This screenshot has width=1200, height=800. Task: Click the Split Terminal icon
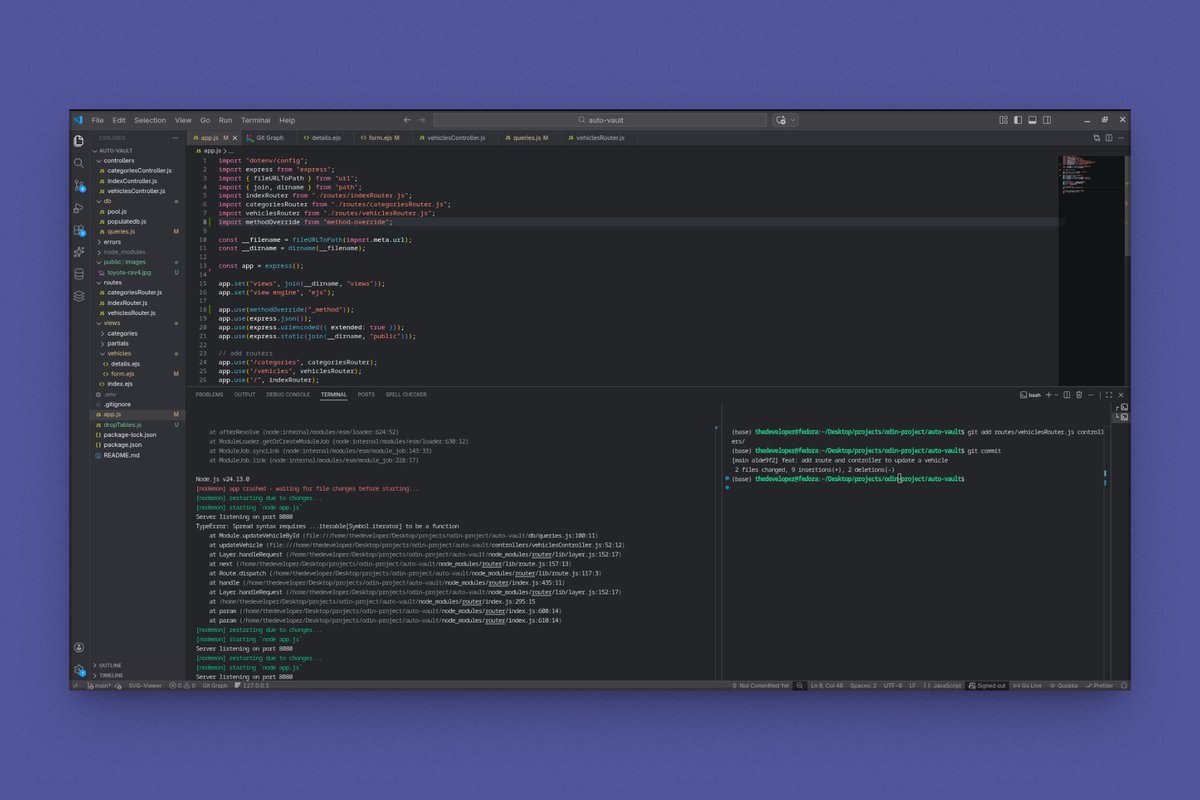[1067, 395]
